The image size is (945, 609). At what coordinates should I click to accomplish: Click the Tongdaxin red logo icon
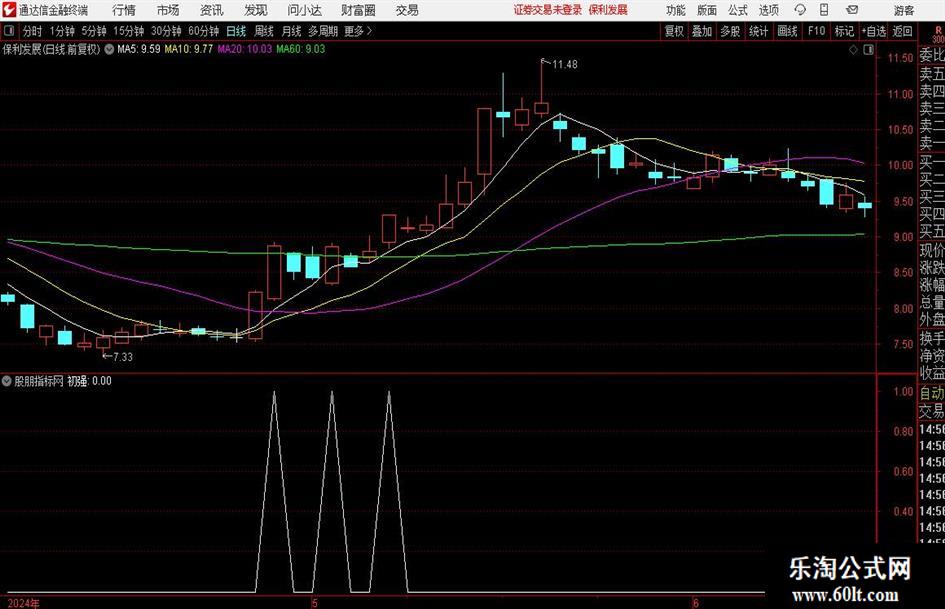tap(9, 10)
